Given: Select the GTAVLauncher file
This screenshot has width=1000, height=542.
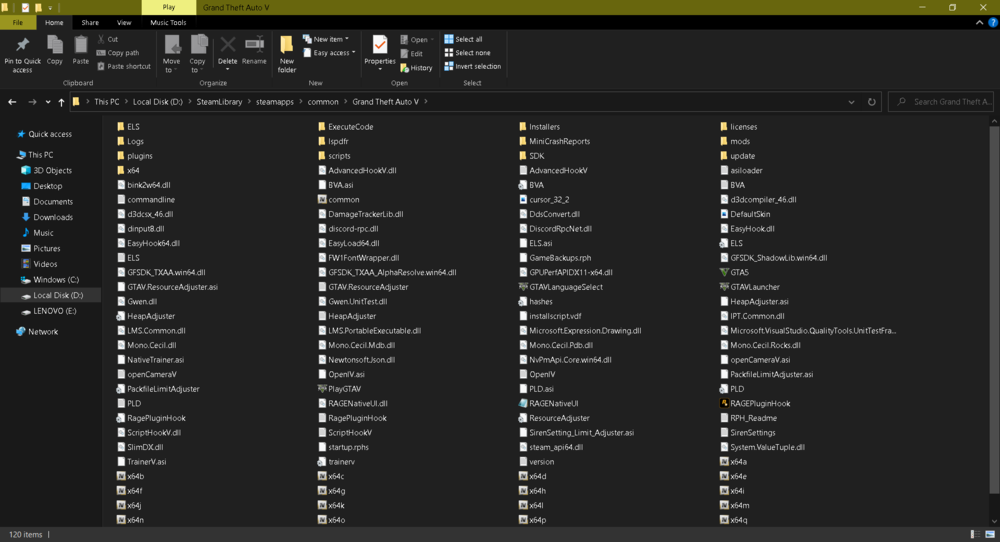Looking at the screenshot, I should click(749, 287).
